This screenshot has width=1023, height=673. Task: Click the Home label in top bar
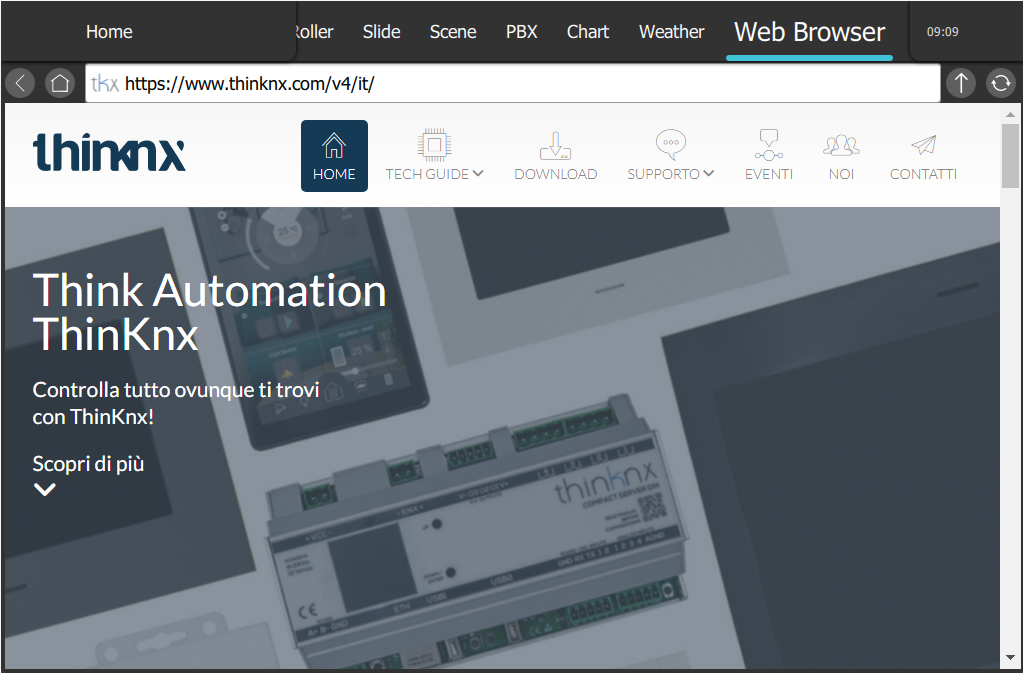[x=109, y=32]
